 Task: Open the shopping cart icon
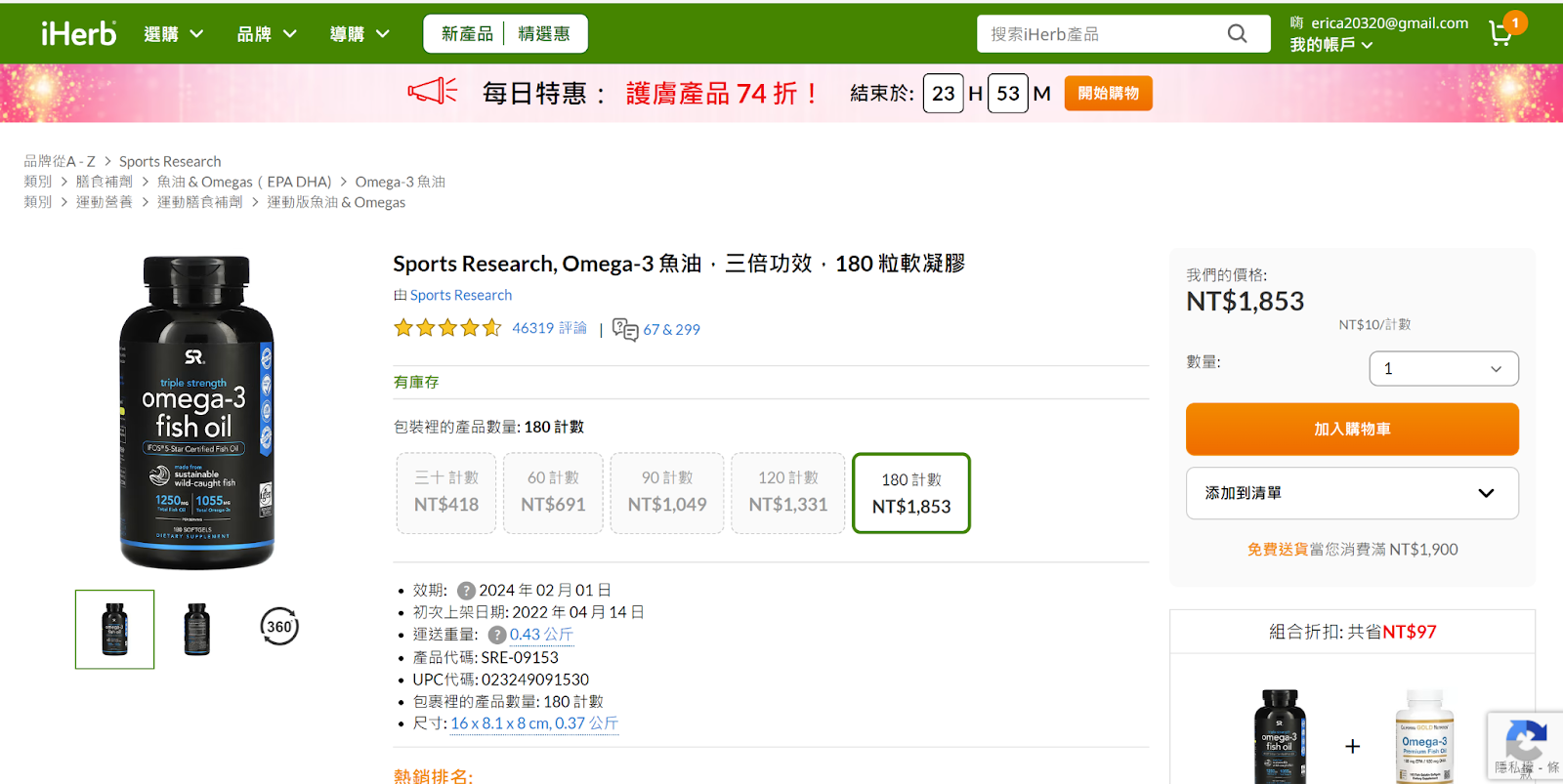[x=1501, y=34]
